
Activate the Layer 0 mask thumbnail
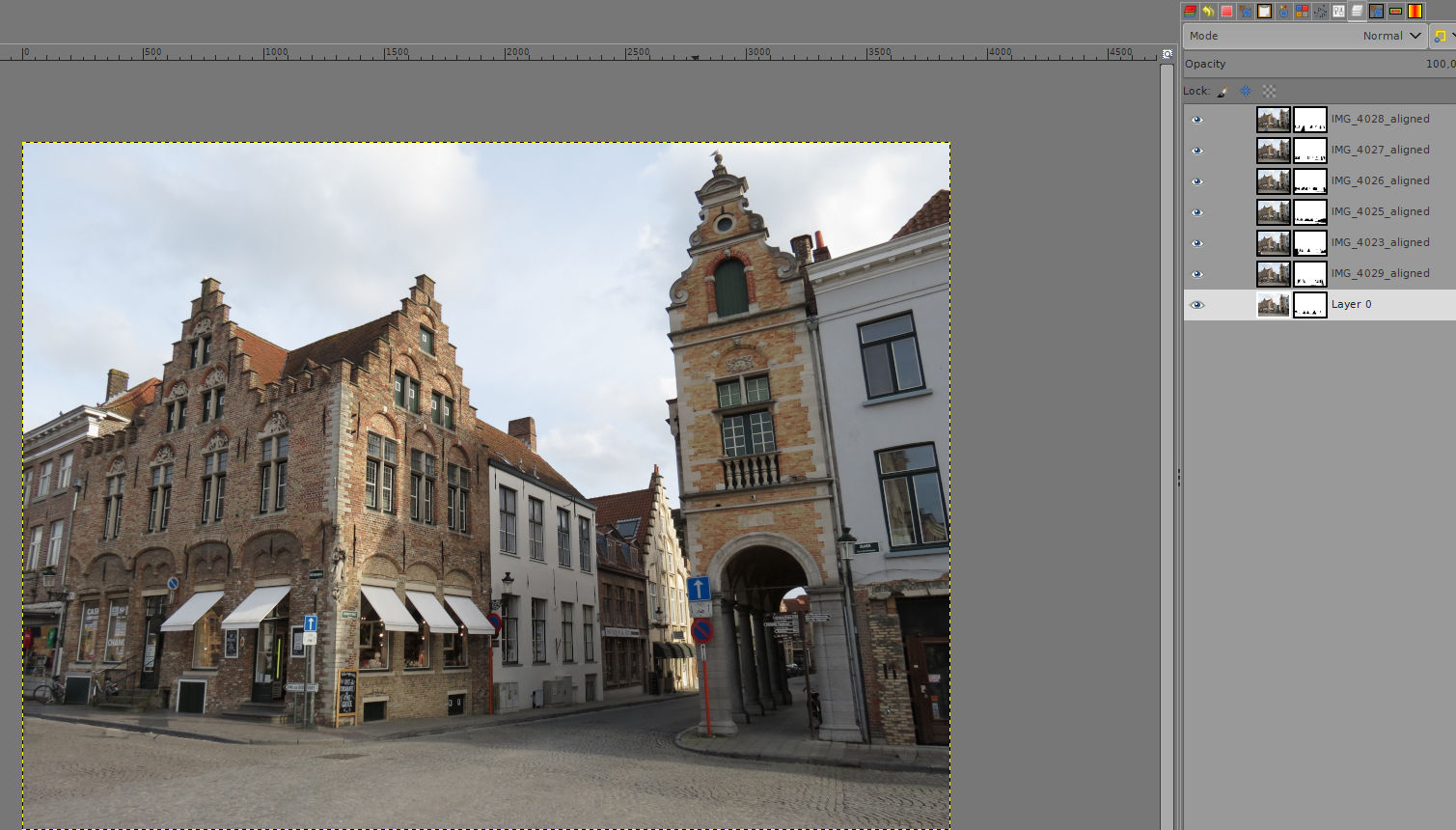point(1309,305)
